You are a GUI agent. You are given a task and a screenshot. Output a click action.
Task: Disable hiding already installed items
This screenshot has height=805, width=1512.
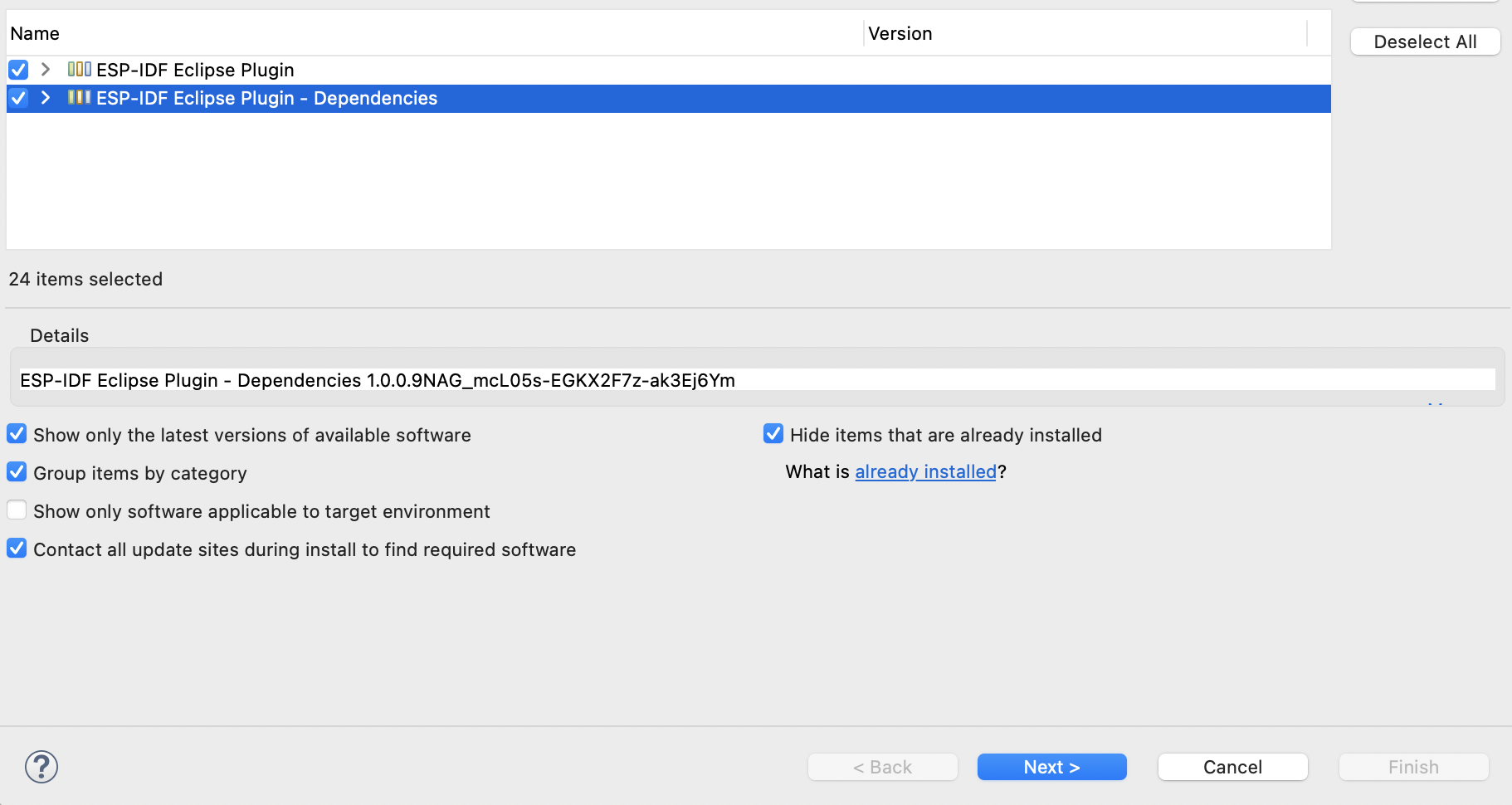click(772, 433)
